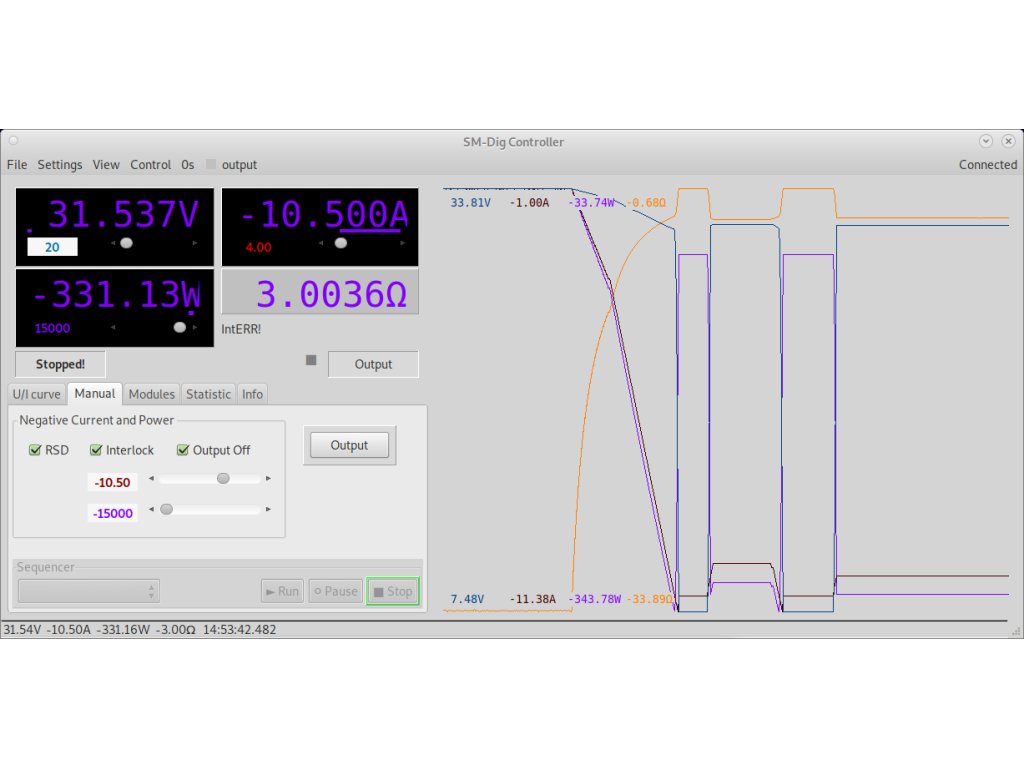Click the right arrow of the voltage slider
The image size is (1024, 768).
(195, 243)
